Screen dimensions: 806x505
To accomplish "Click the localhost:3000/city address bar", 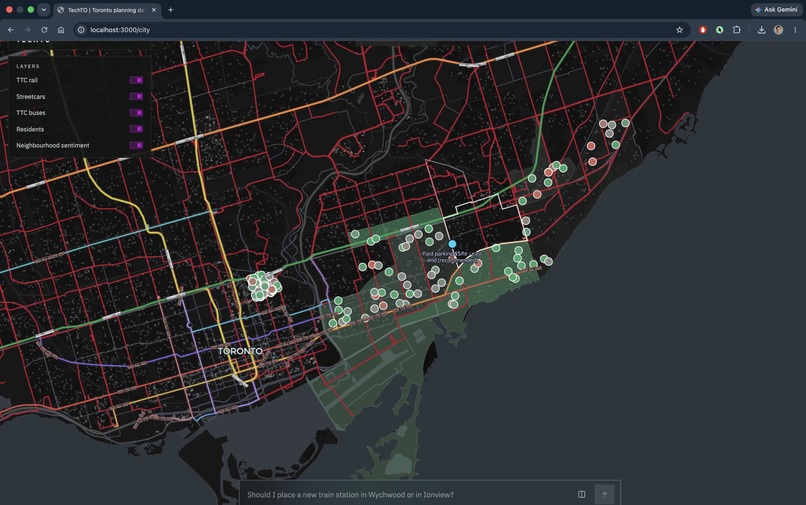I will (380, 30).
